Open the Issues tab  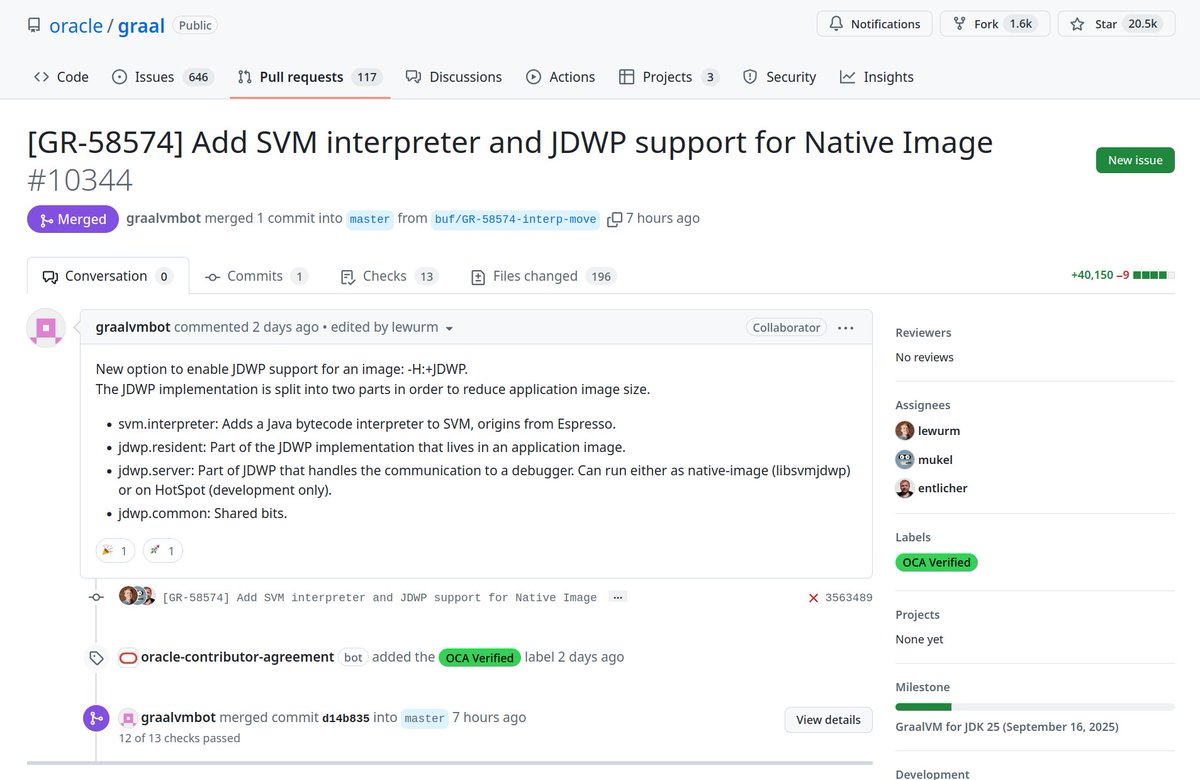coord(163,77)
